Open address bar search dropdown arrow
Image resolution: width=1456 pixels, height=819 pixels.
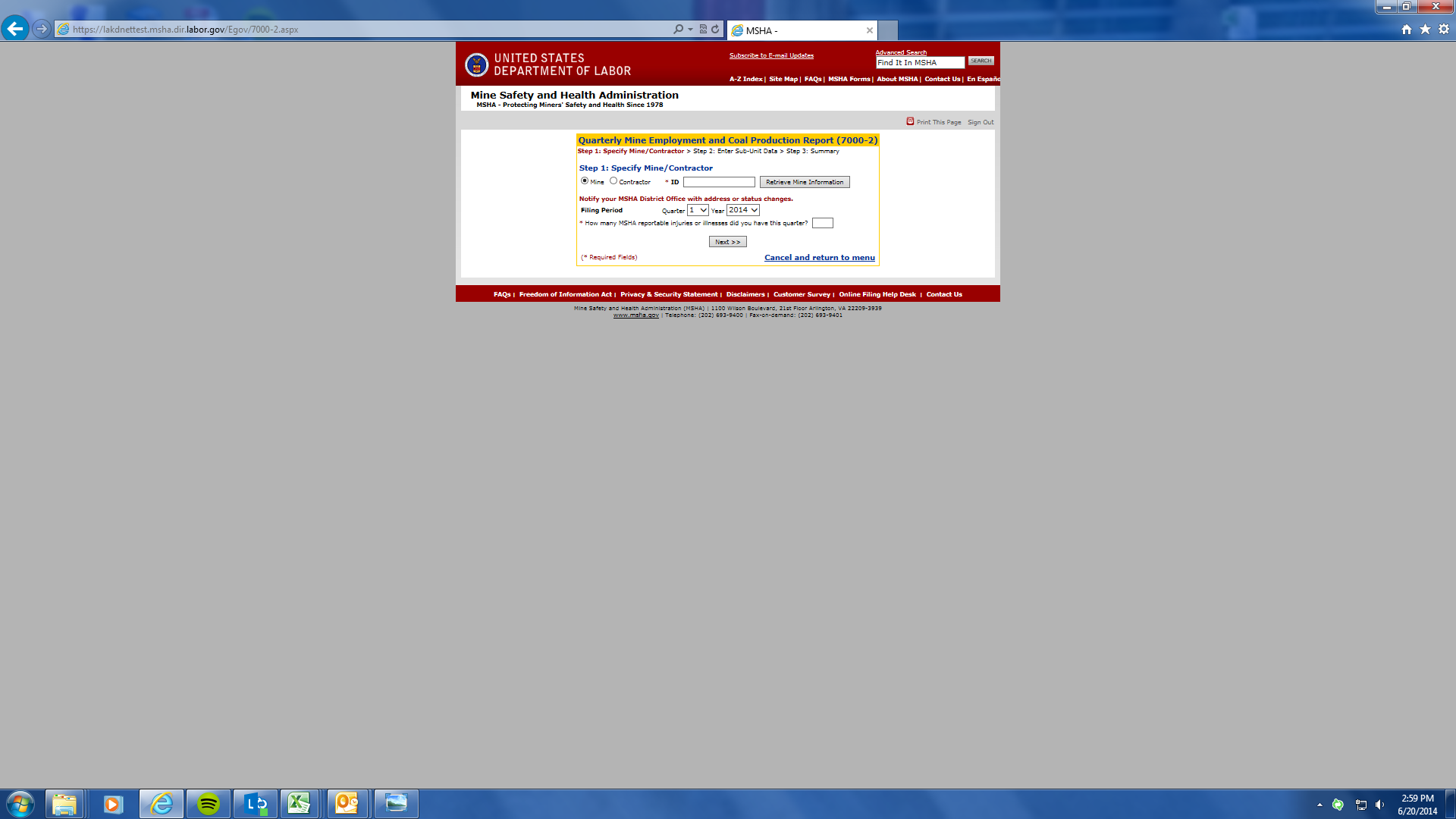(690, 29)
